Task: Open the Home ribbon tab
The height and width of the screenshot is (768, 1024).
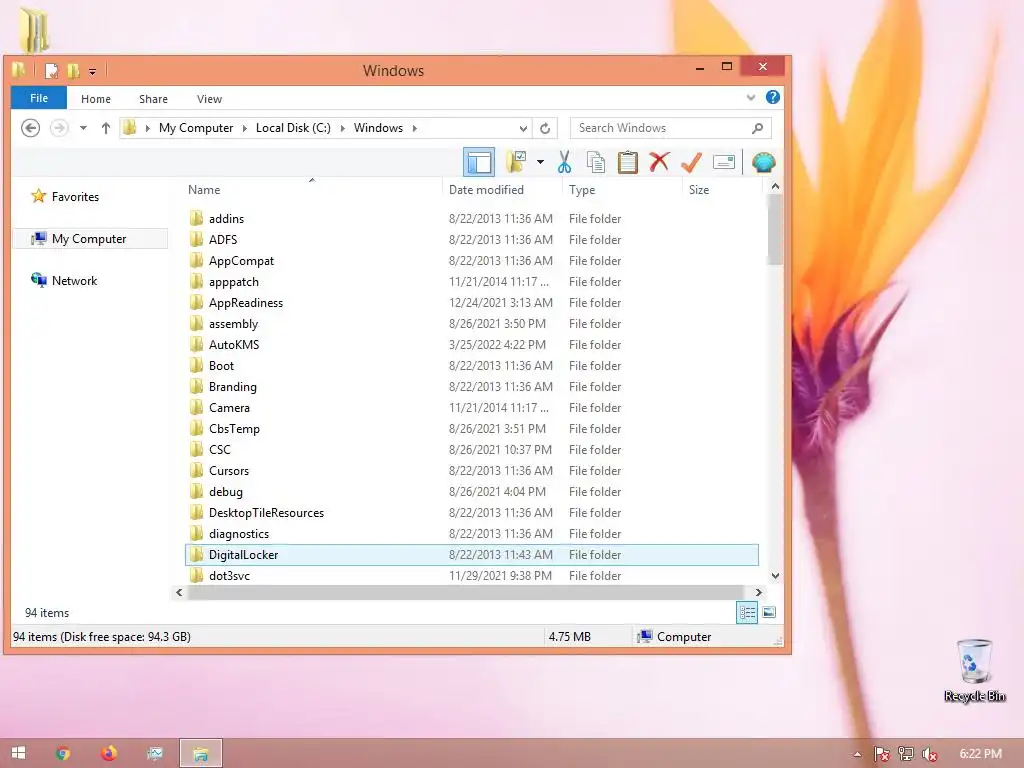Action: (x=96, y=99)
